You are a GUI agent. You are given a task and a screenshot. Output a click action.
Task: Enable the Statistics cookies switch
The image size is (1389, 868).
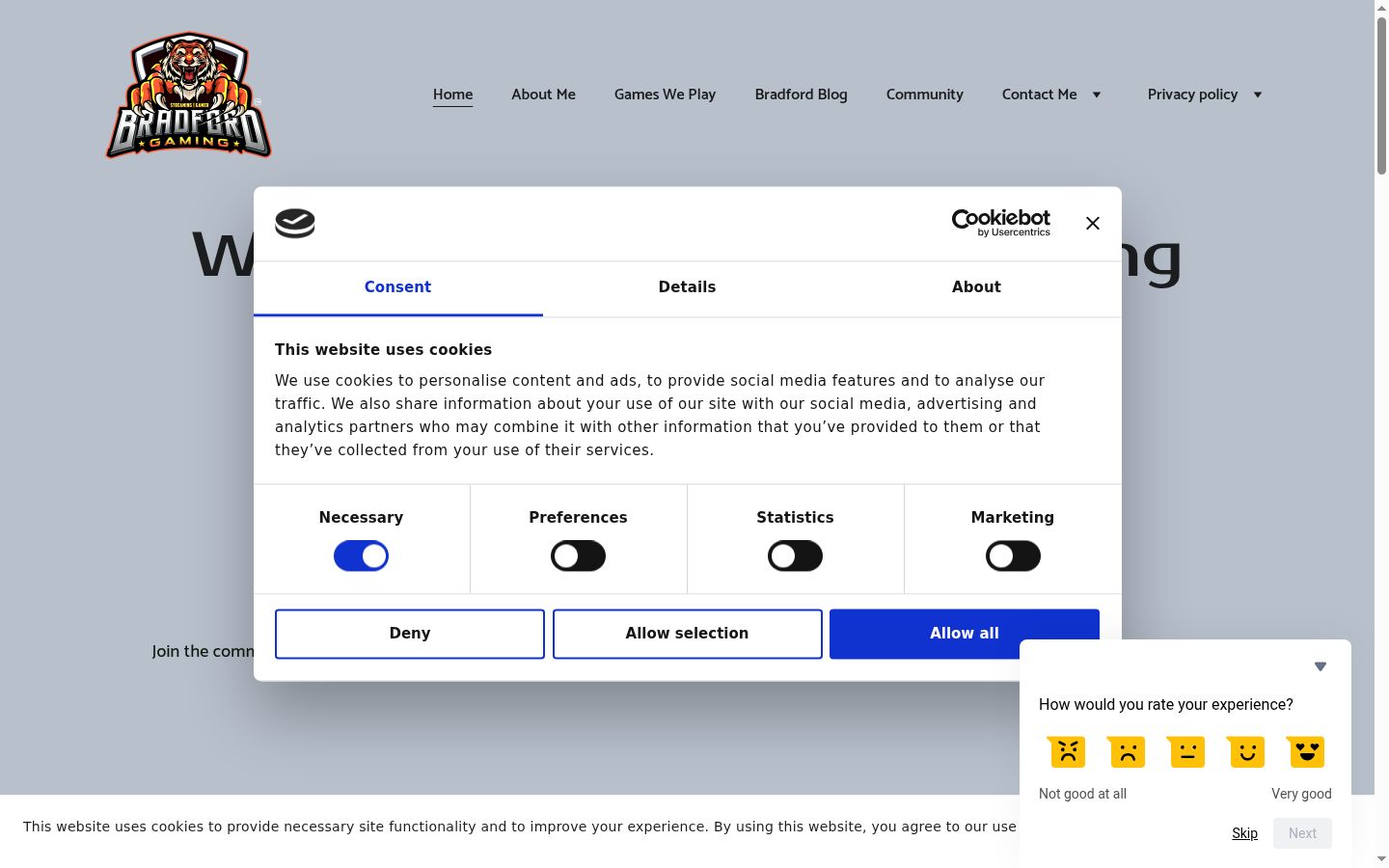pyautogui.click(x=795, y=556)
